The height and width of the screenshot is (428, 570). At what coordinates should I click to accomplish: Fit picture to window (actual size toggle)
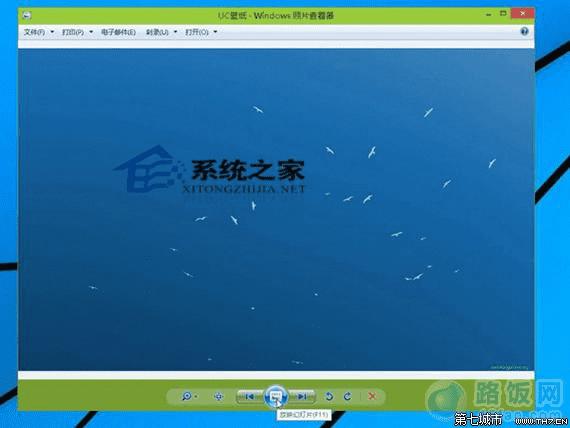coord(218,396)
